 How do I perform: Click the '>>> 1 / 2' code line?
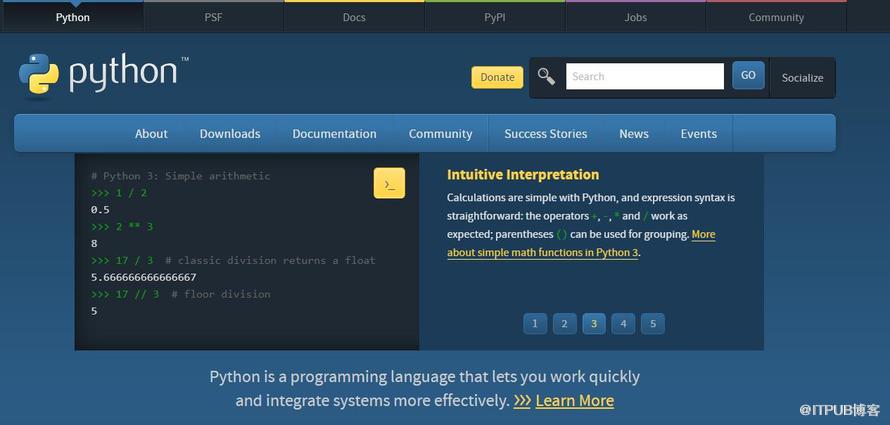coord(119,193)
